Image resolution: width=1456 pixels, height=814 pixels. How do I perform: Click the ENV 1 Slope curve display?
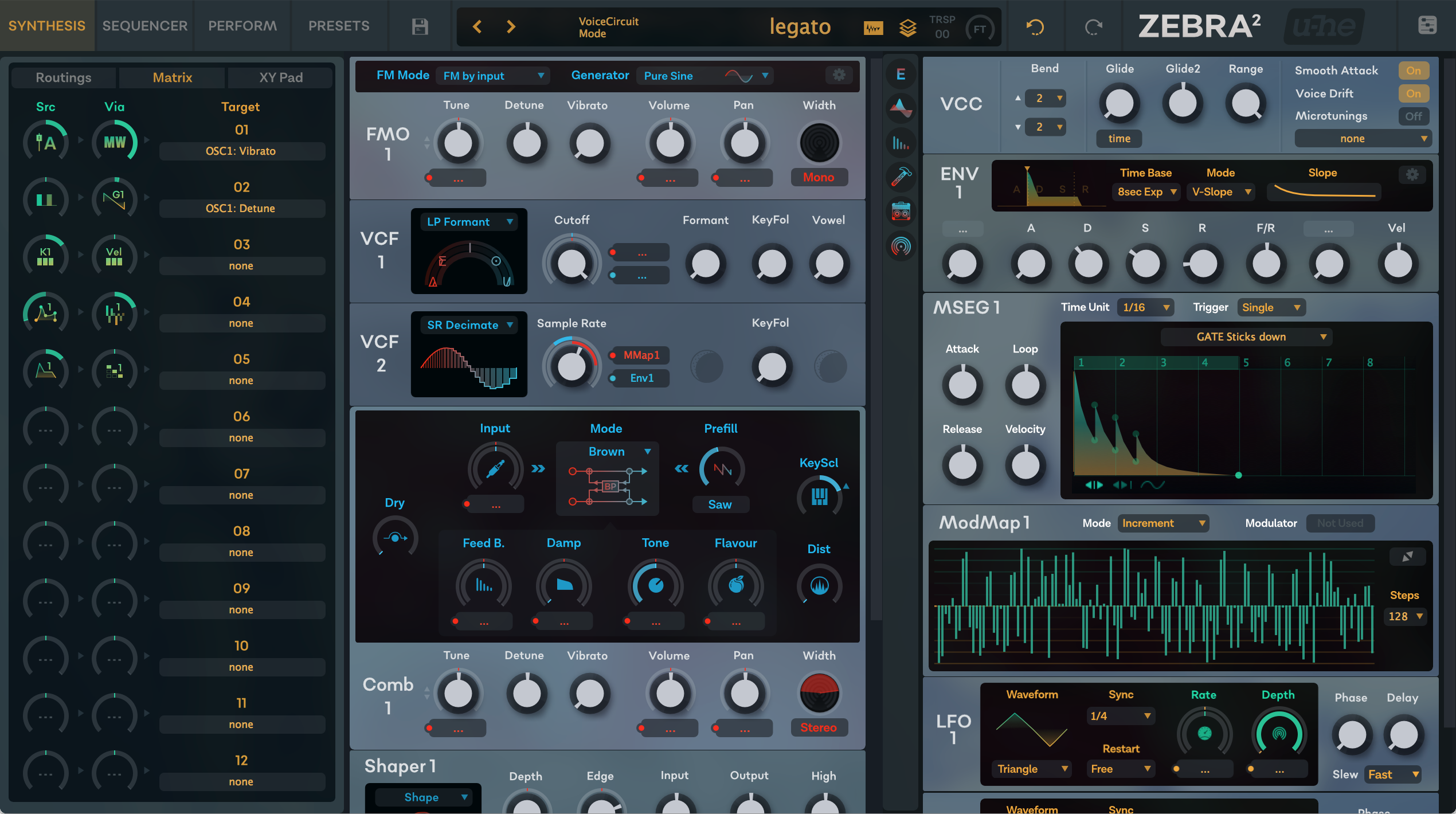click(1324, 191)
